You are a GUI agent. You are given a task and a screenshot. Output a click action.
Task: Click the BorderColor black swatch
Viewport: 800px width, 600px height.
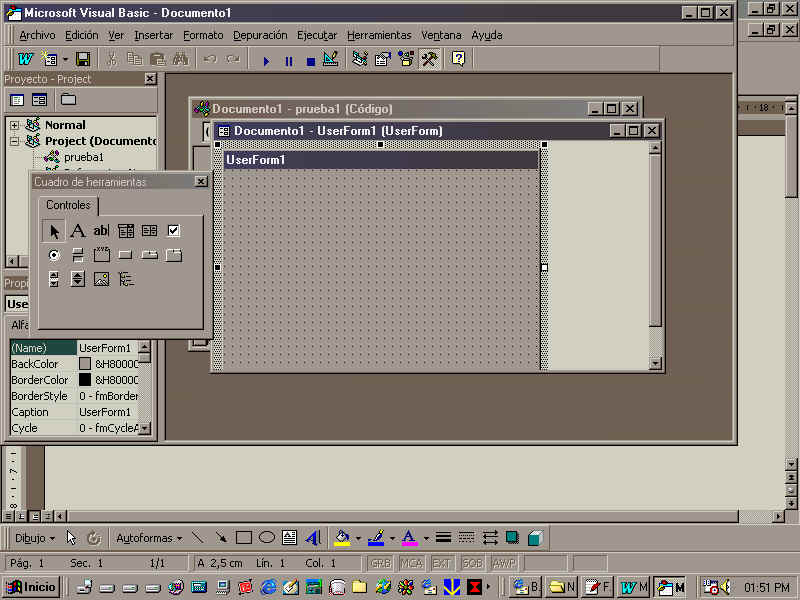pos(85,380)
